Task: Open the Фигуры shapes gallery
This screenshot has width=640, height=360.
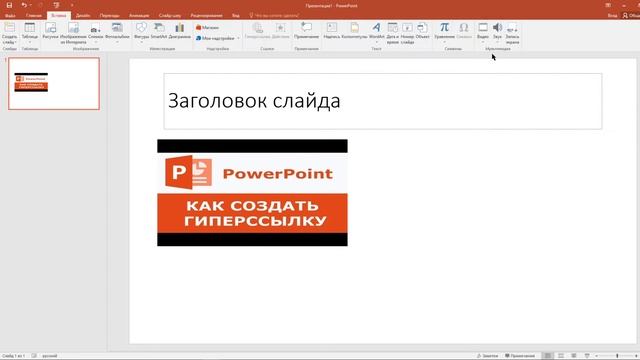Action: click(141, 32)
